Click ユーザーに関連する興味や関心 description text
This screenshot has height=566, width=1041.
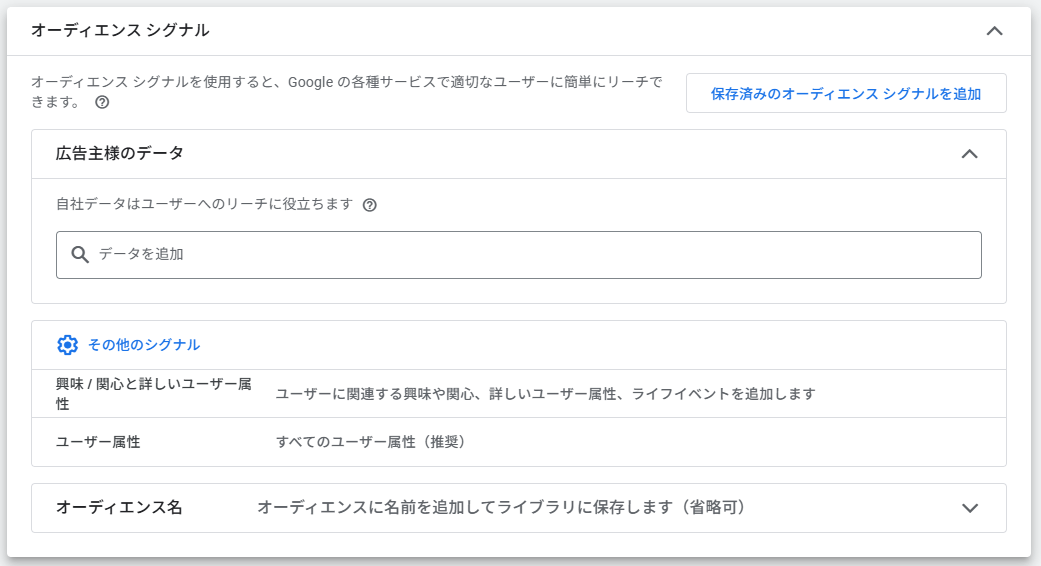click(545, 394)
